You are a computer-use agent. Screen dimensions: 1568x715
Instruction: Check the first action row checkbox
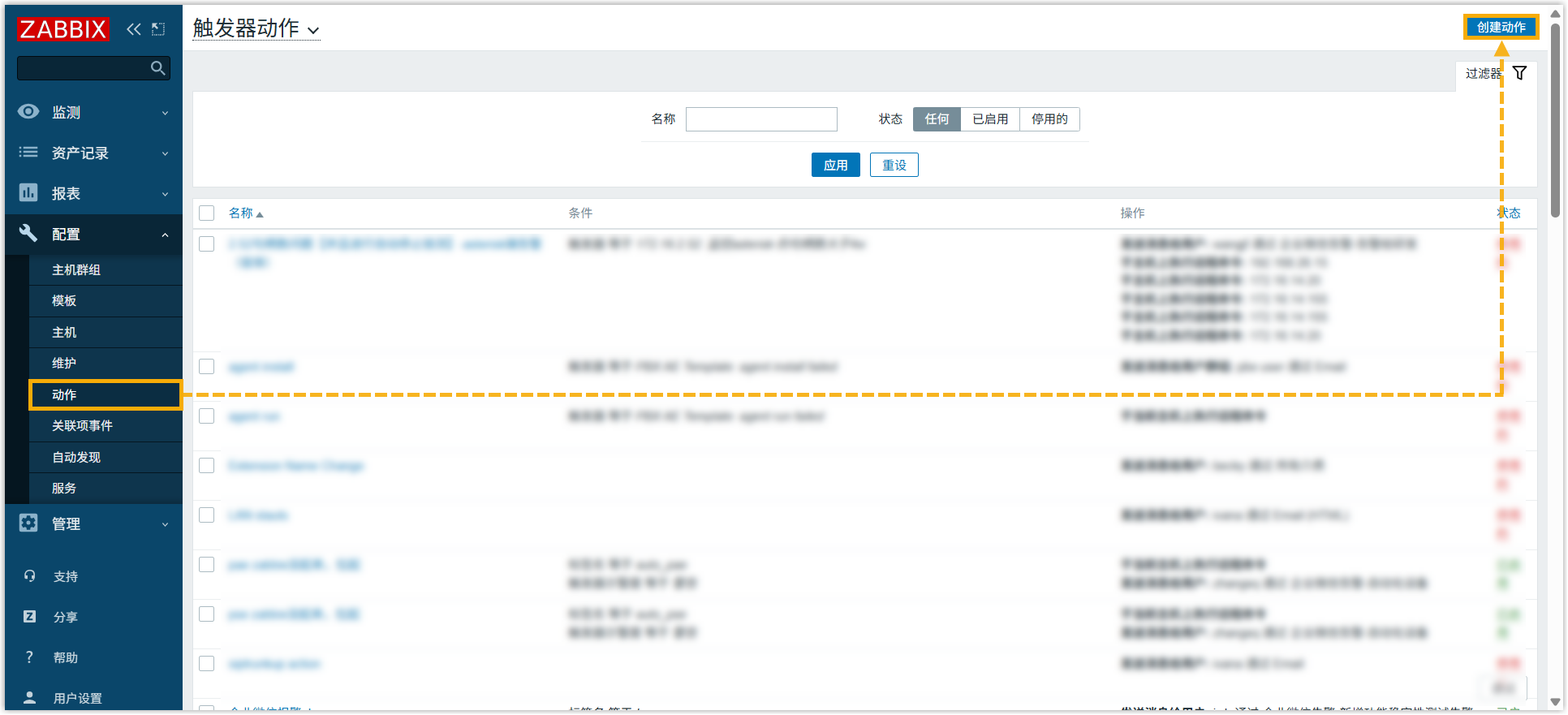(207, 244)
